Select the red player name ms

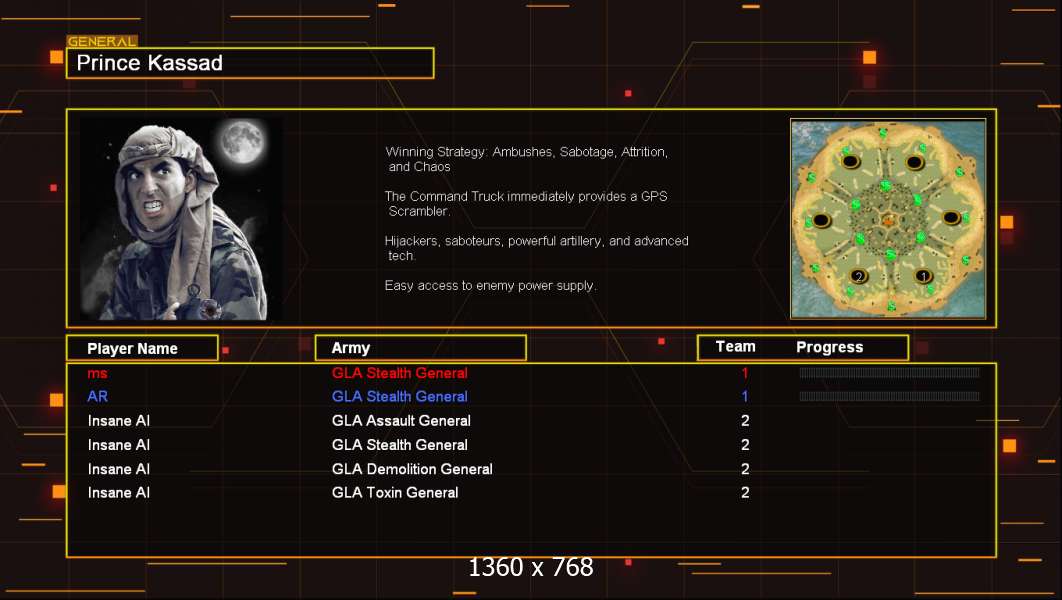(98, 374)
